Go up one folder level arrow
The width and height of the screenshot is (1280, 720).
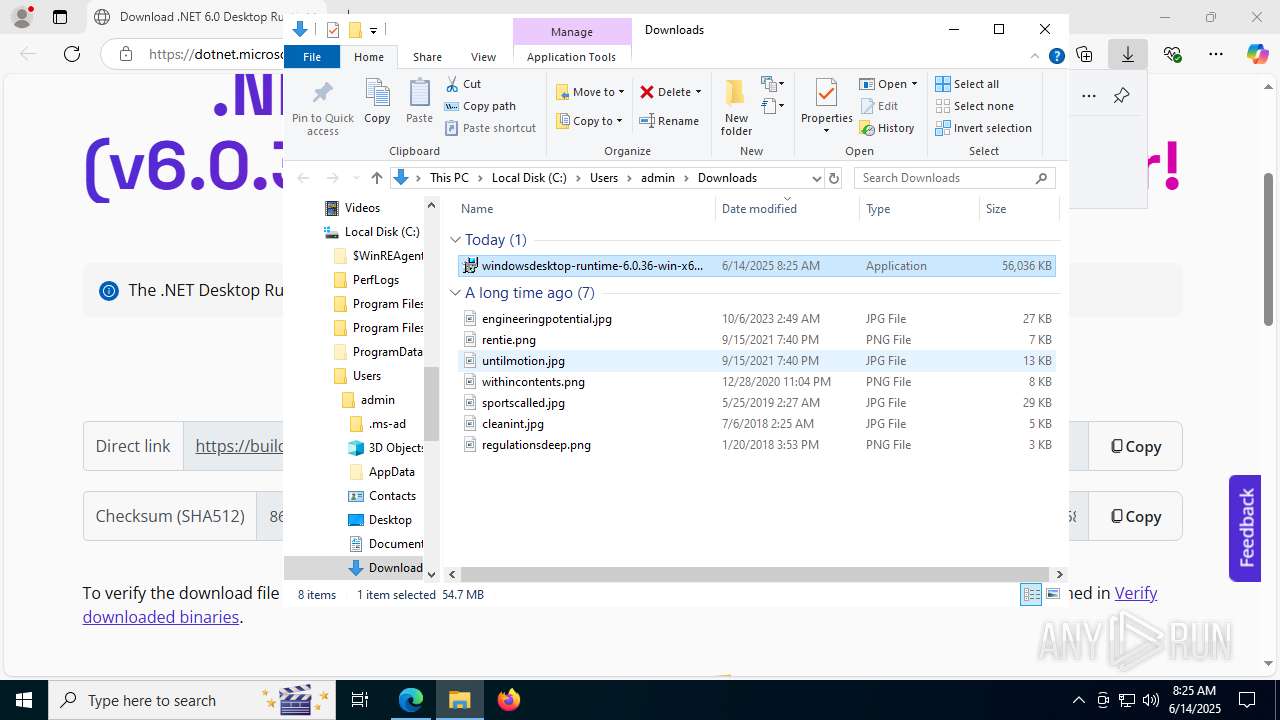(x=376, y=178)
